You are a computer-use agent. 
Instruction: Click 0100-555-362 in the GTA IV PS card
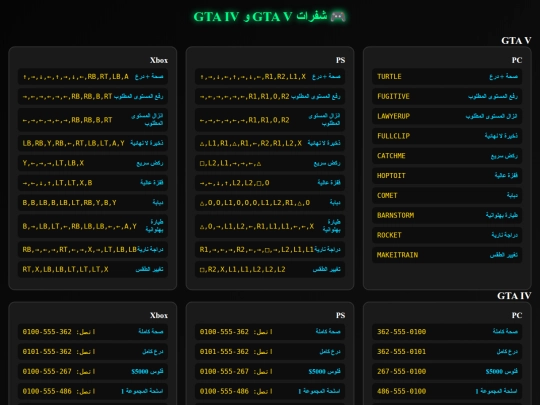point(224,332)
